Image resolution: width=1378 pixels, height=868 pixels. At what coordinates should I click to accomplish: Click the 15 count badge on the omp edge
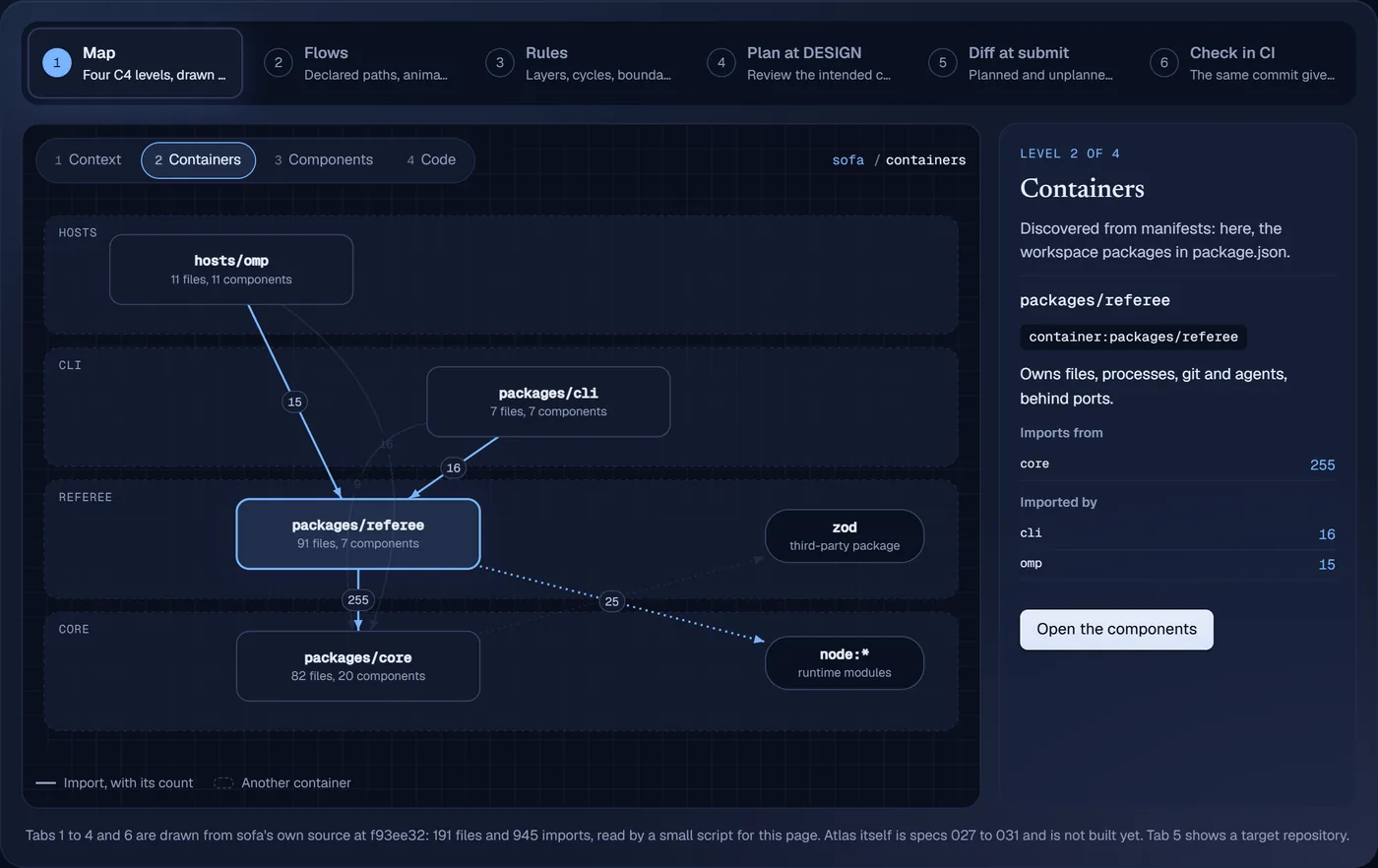pos(294,402)
